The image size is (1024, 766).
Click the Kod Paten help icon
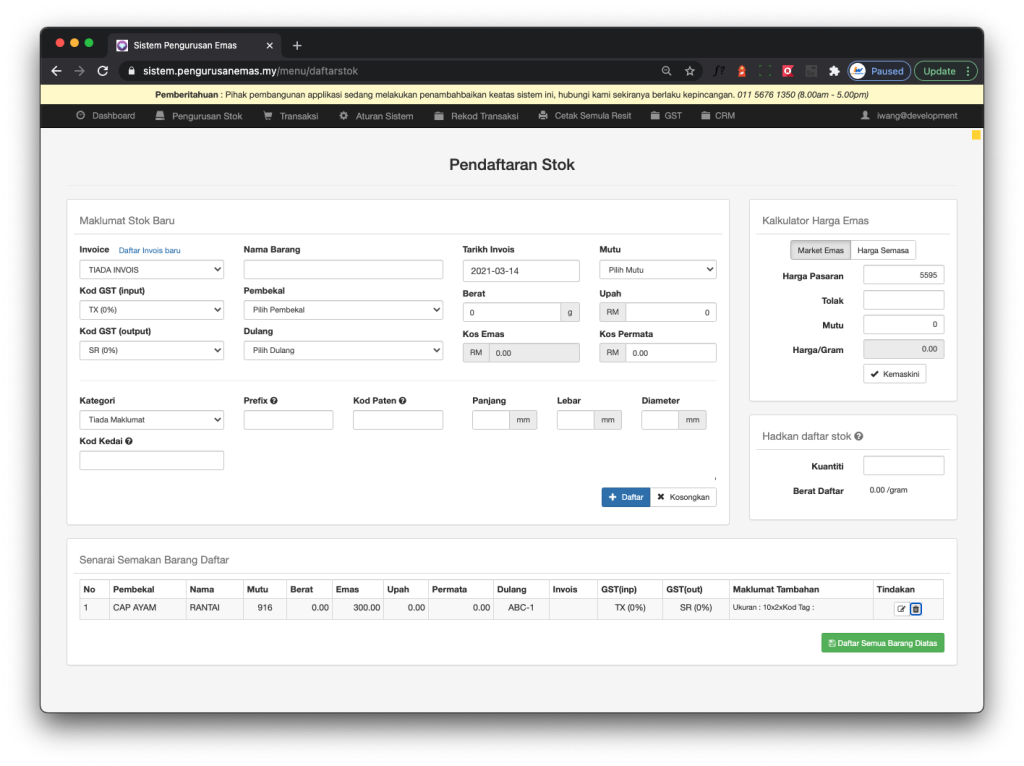tap(402, 401)
